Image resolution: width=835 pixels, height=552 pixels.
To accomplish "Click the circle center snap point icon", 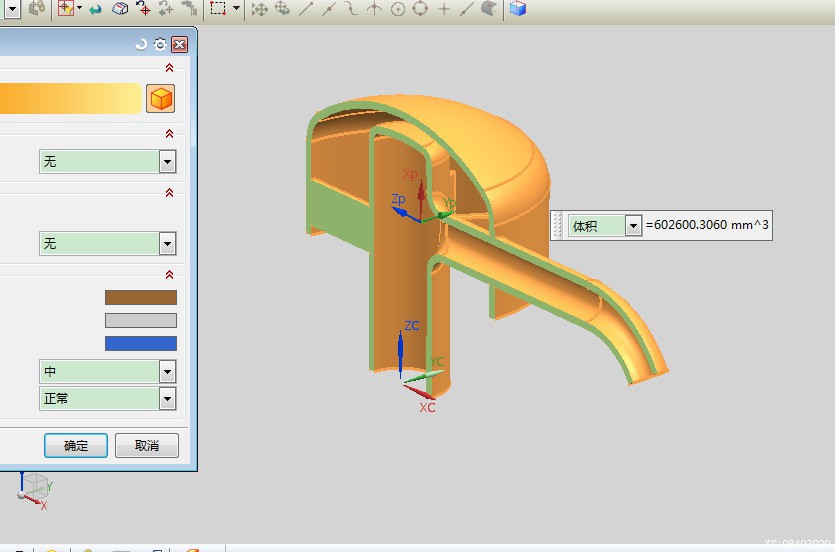I will [x=398, y=9].
